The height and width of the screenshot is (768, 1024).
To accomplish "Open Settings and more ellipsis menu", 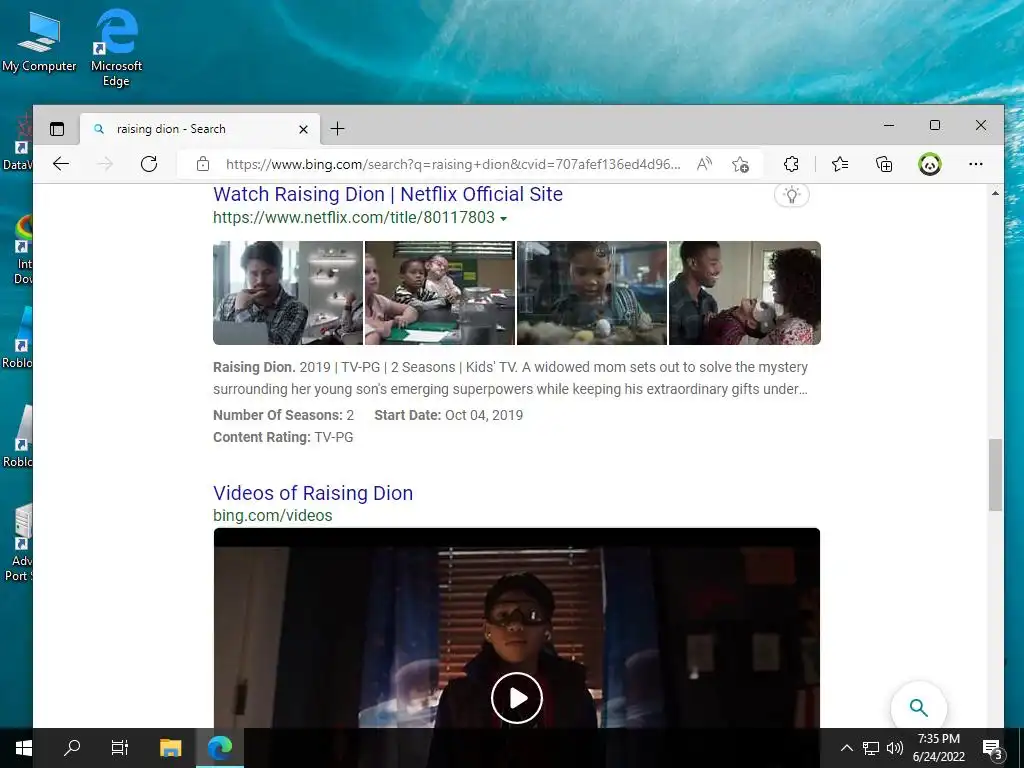I will 976,164.
